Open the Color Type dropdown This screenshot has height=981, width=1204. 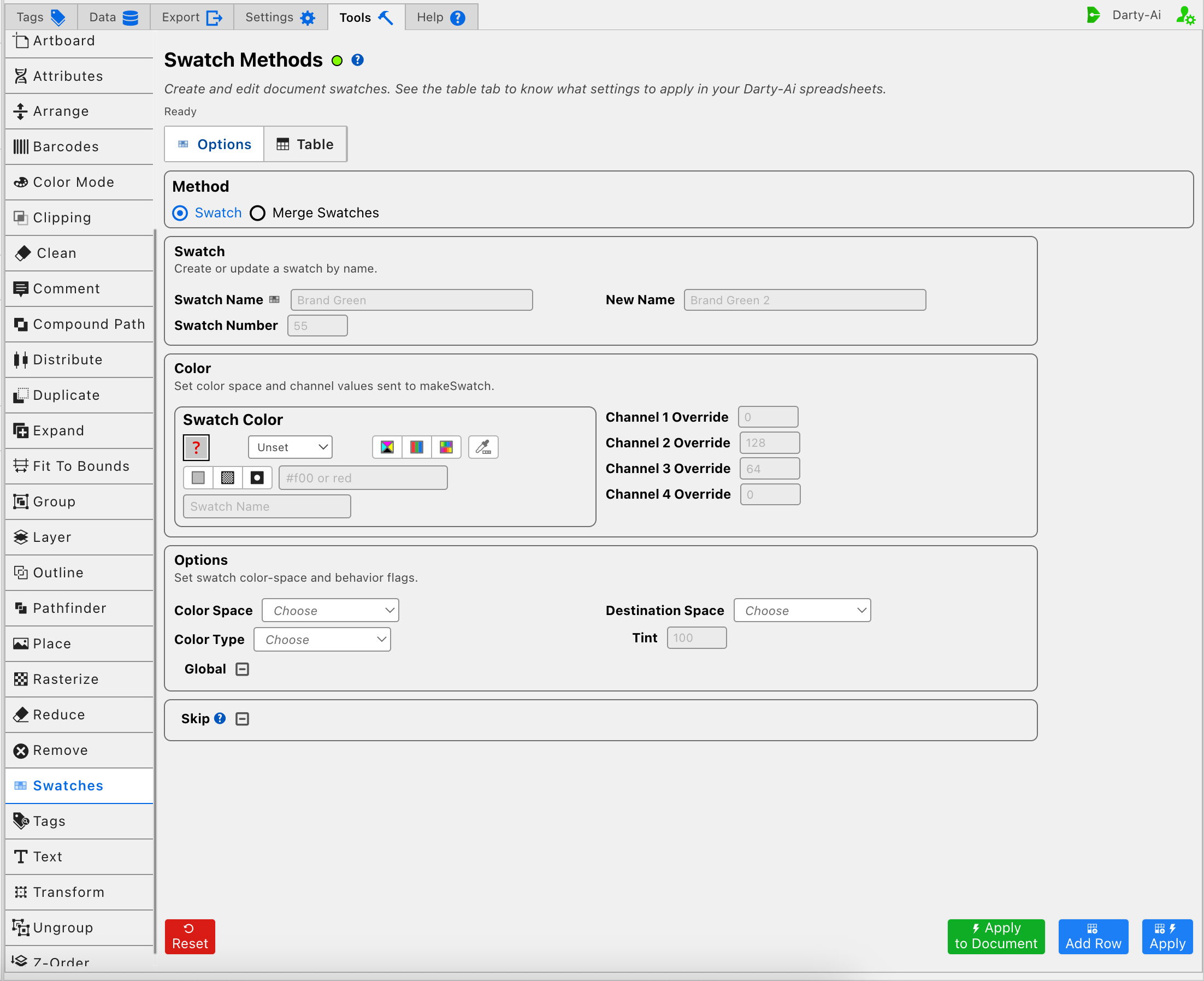click(322, 640)
